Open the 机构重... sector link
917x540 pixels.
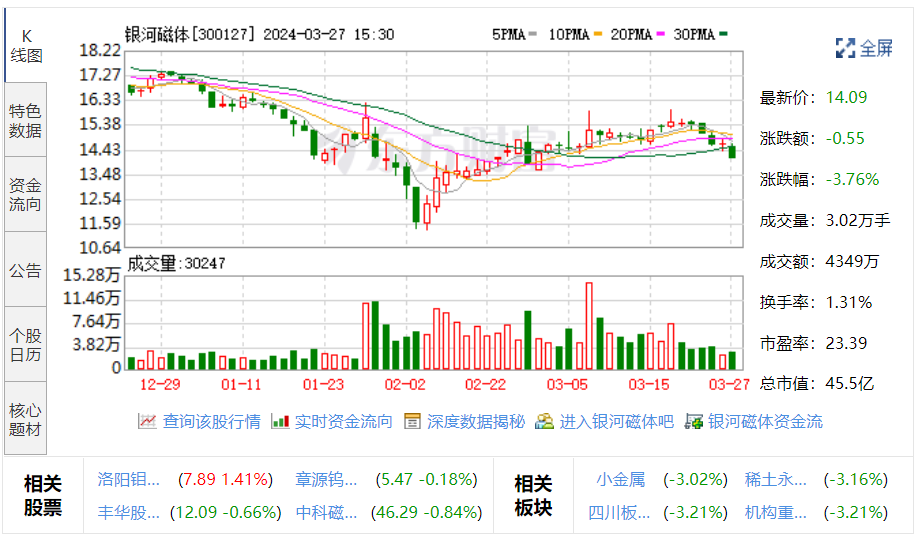[775, 512]
